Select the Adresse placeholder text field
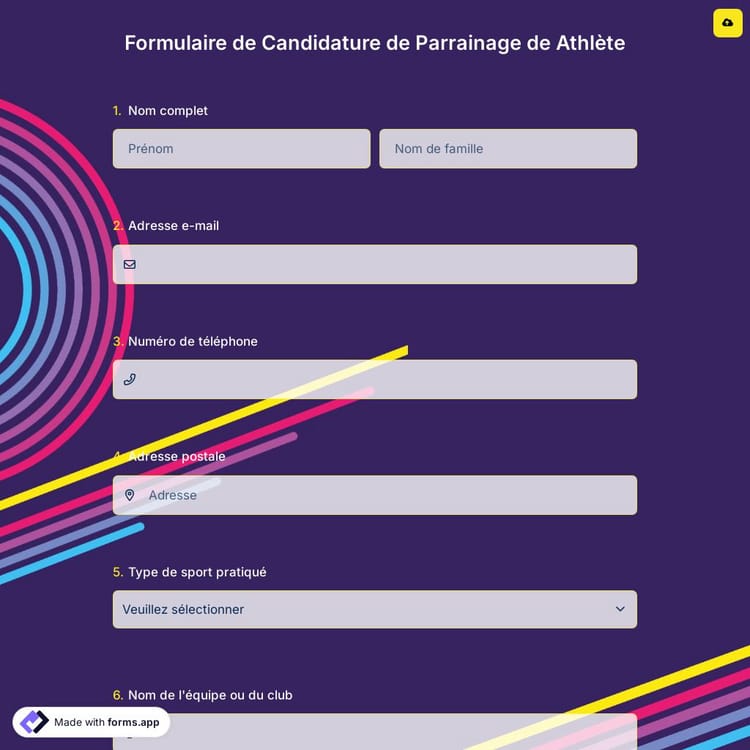Viewport: 750px width, 750px height. coord(385,495)
